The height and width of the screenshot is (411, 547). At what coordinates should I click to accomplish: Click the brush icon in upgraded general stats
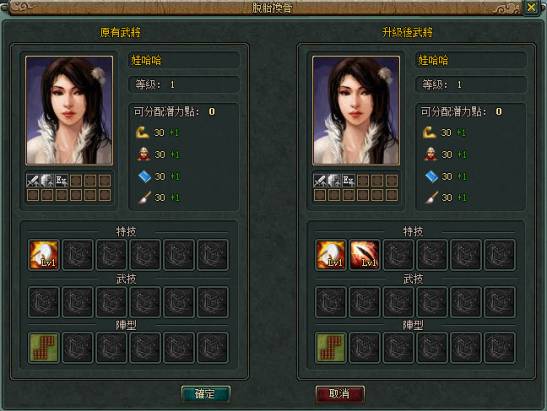(x=431, y=197)
